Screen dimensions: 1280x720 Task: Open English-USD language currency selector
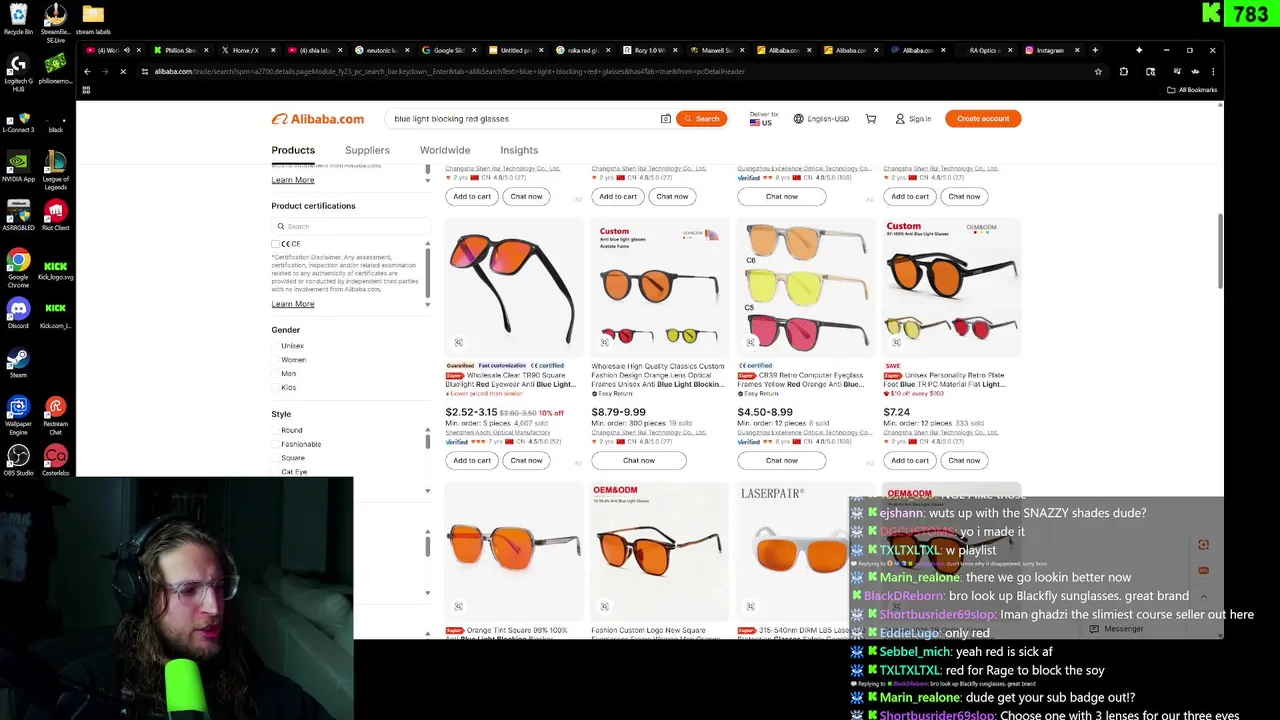(x=821, y=119)
